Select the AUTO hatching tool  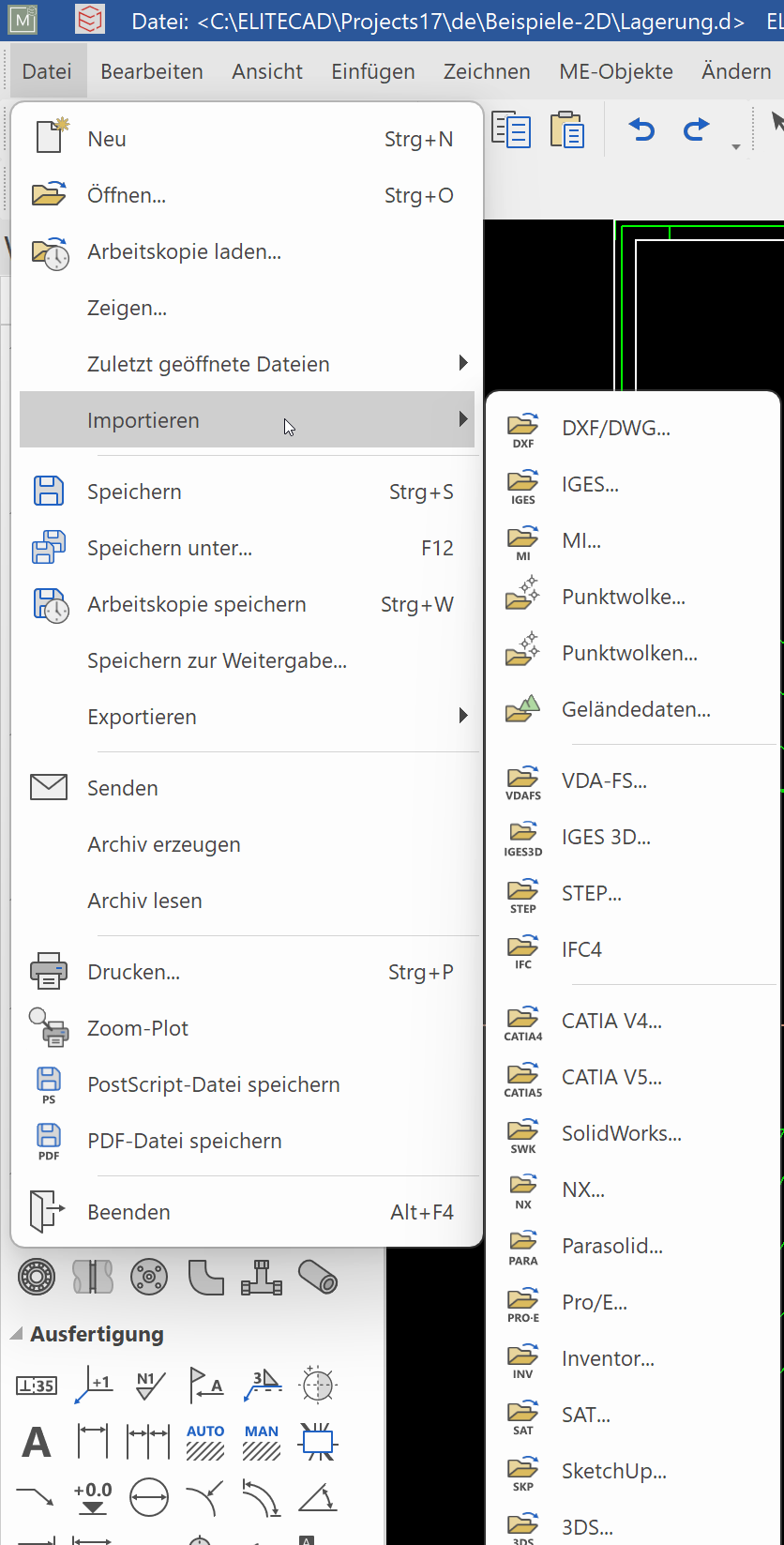[x=204, y=1442]
